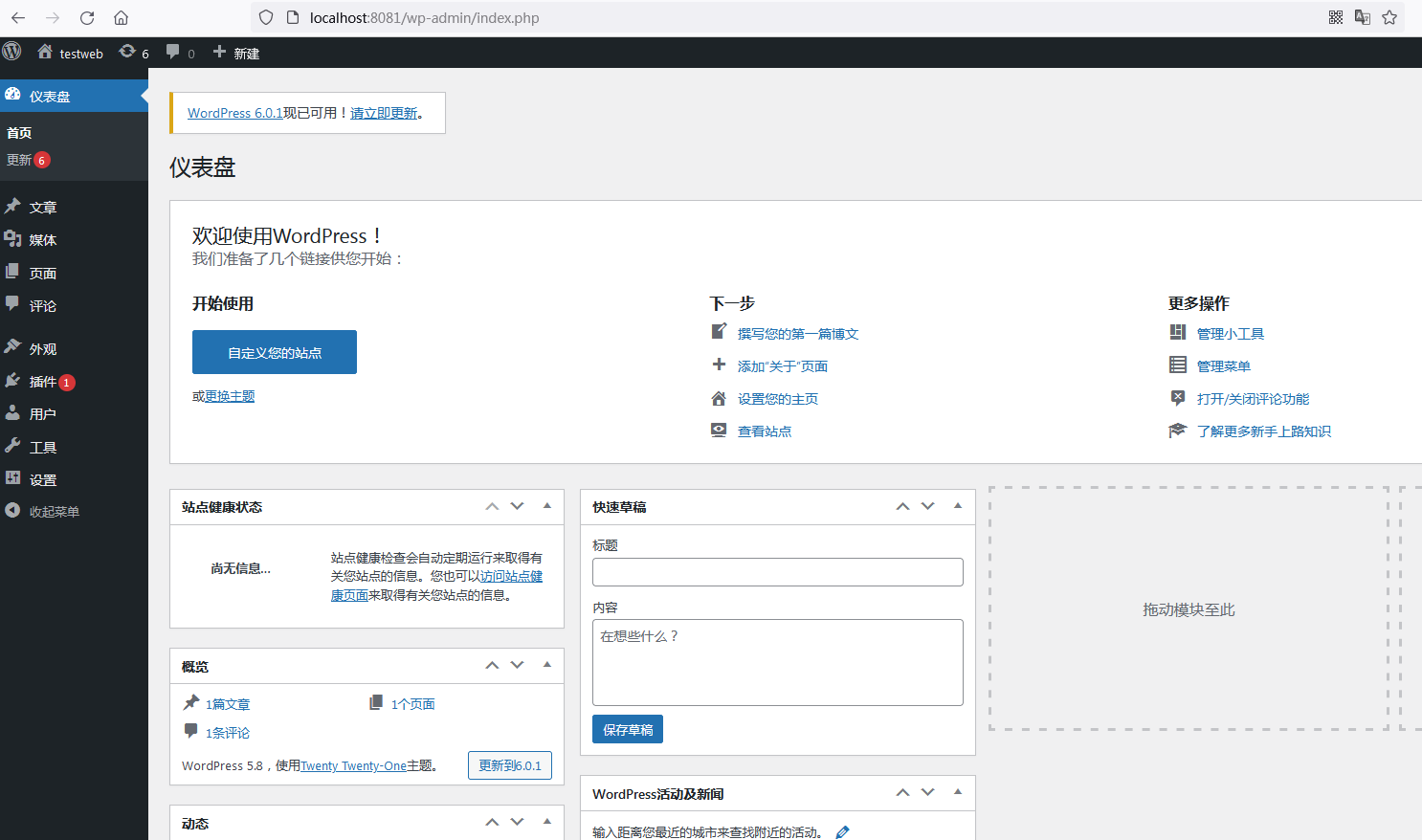Image resolution: width=1422 pixels, height=840 pixels.
Task: Move 动态 panel up
Action: coord(492,822)
